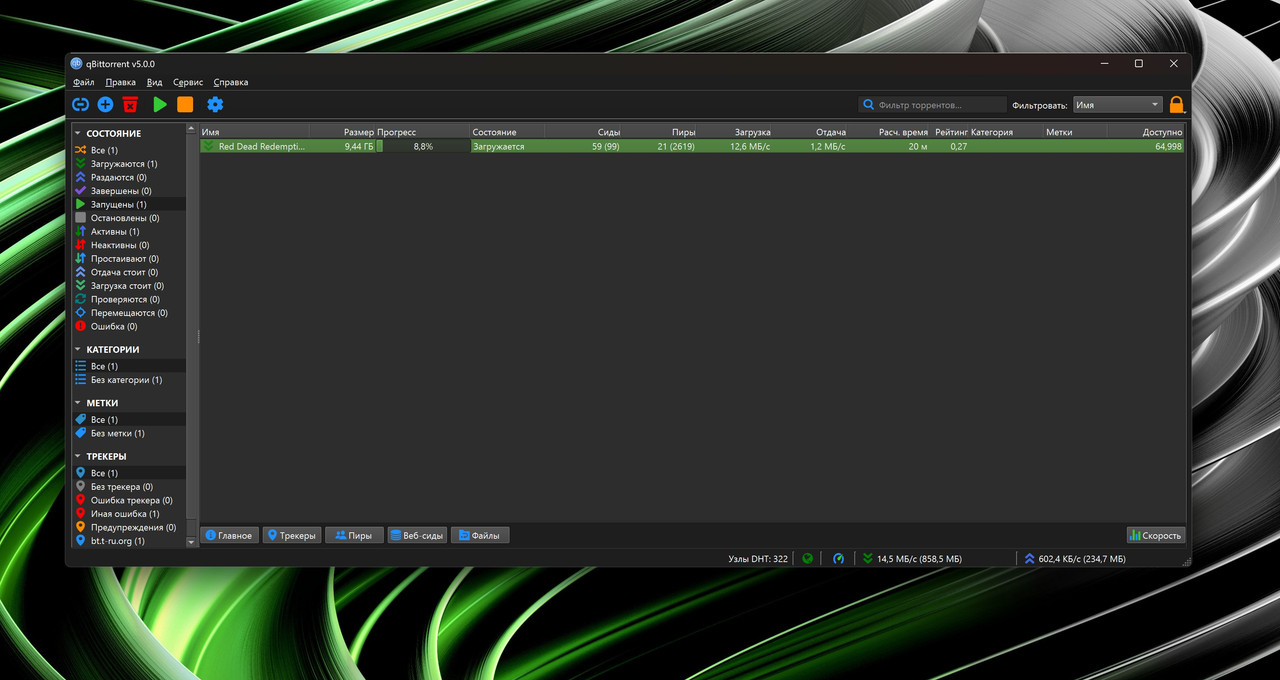Select Запущены (1) filter

click(129, 204)
